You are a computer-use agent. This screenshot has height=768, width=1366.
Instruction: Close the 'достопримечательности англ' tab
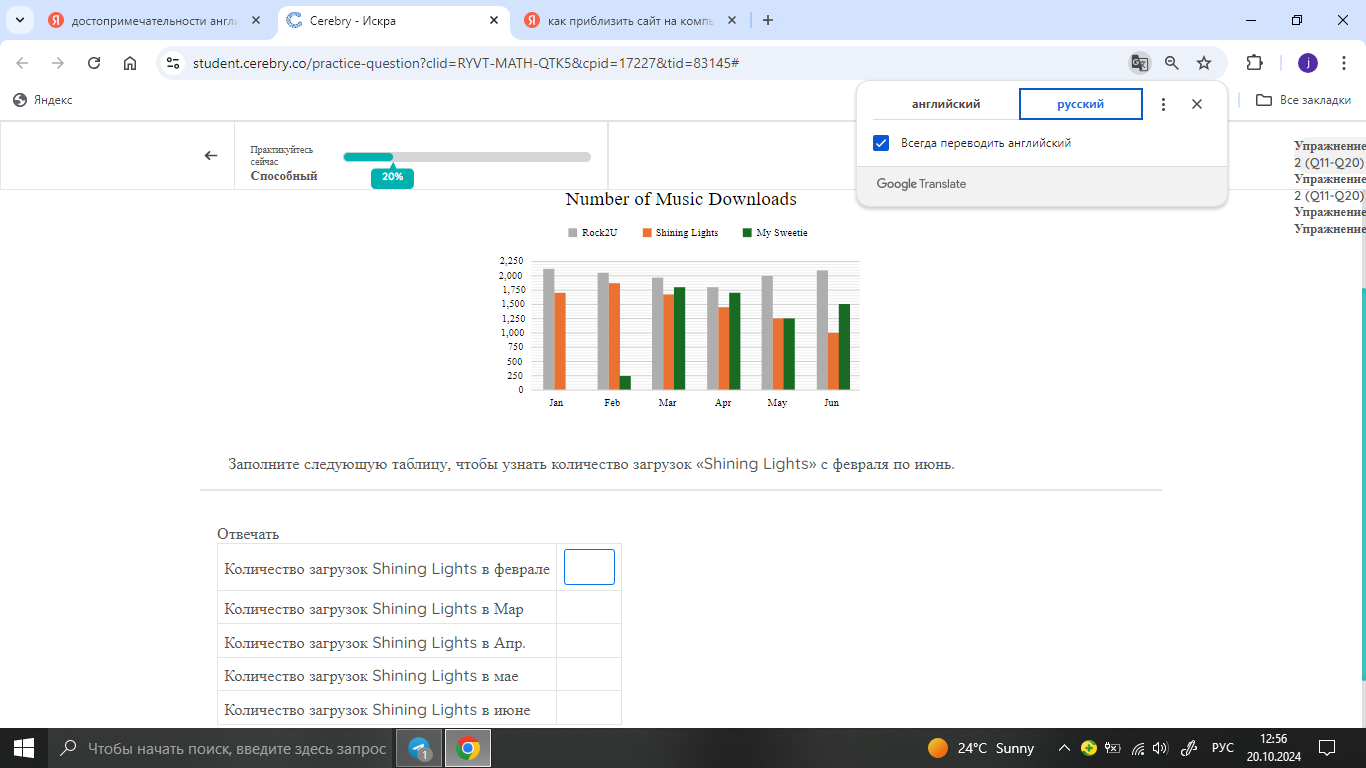(256, 20)
